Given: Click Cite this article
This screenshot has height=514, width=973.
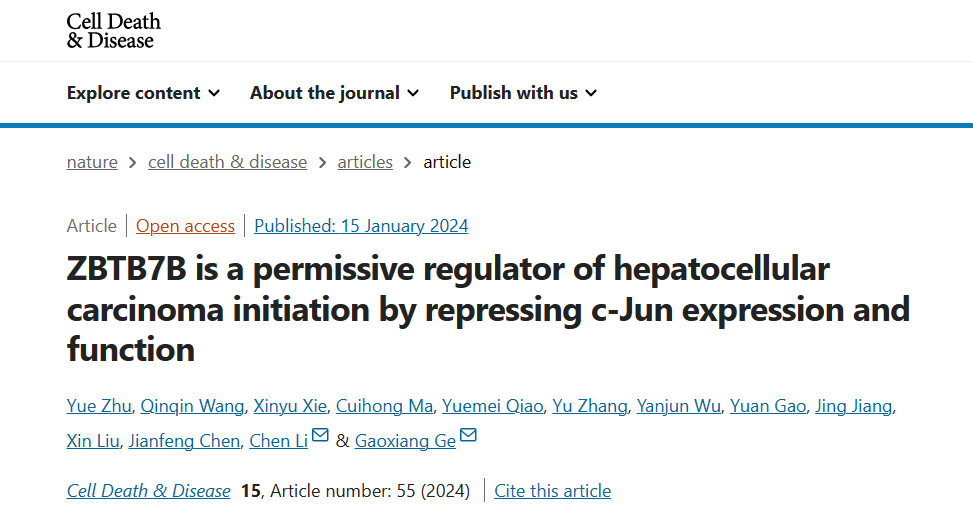Looking at the screenshot, I should click(552, 490).
